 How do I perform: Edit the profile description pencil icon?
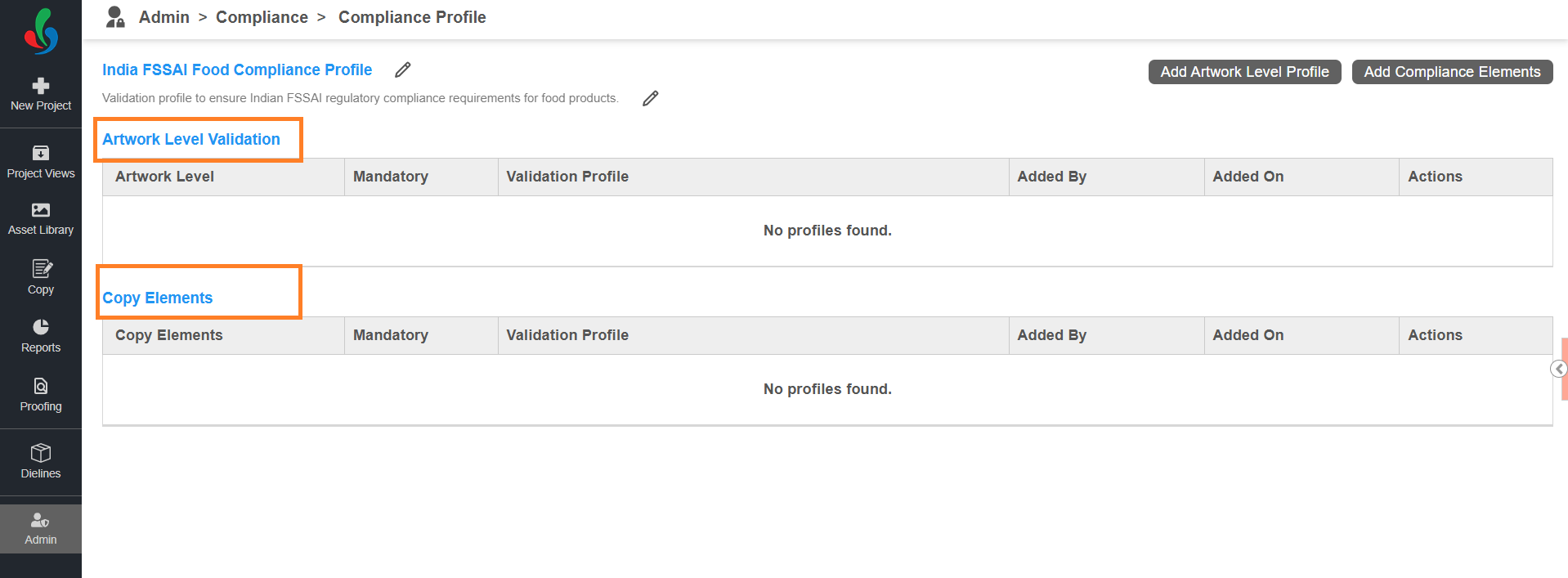(651, 99)
